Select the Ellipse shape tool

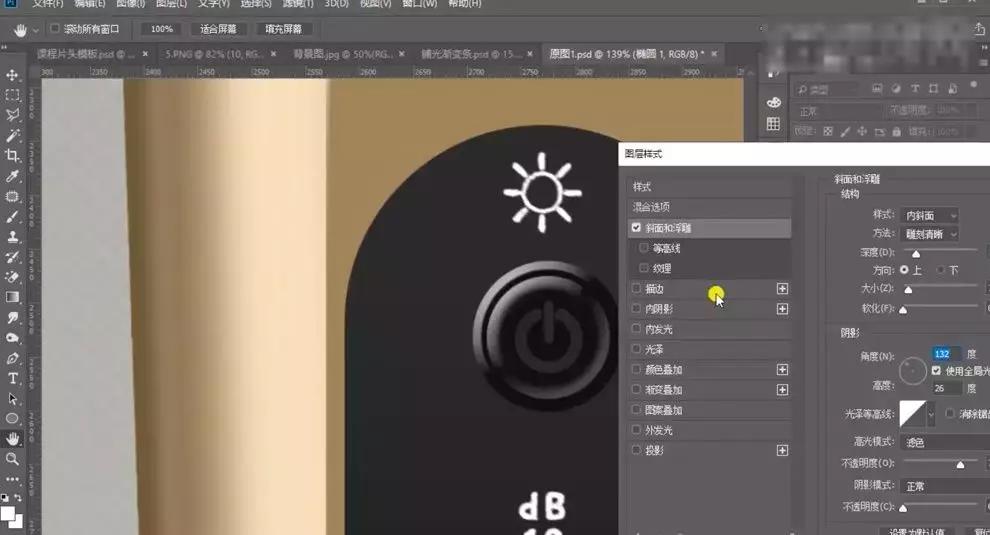point(12,419)
